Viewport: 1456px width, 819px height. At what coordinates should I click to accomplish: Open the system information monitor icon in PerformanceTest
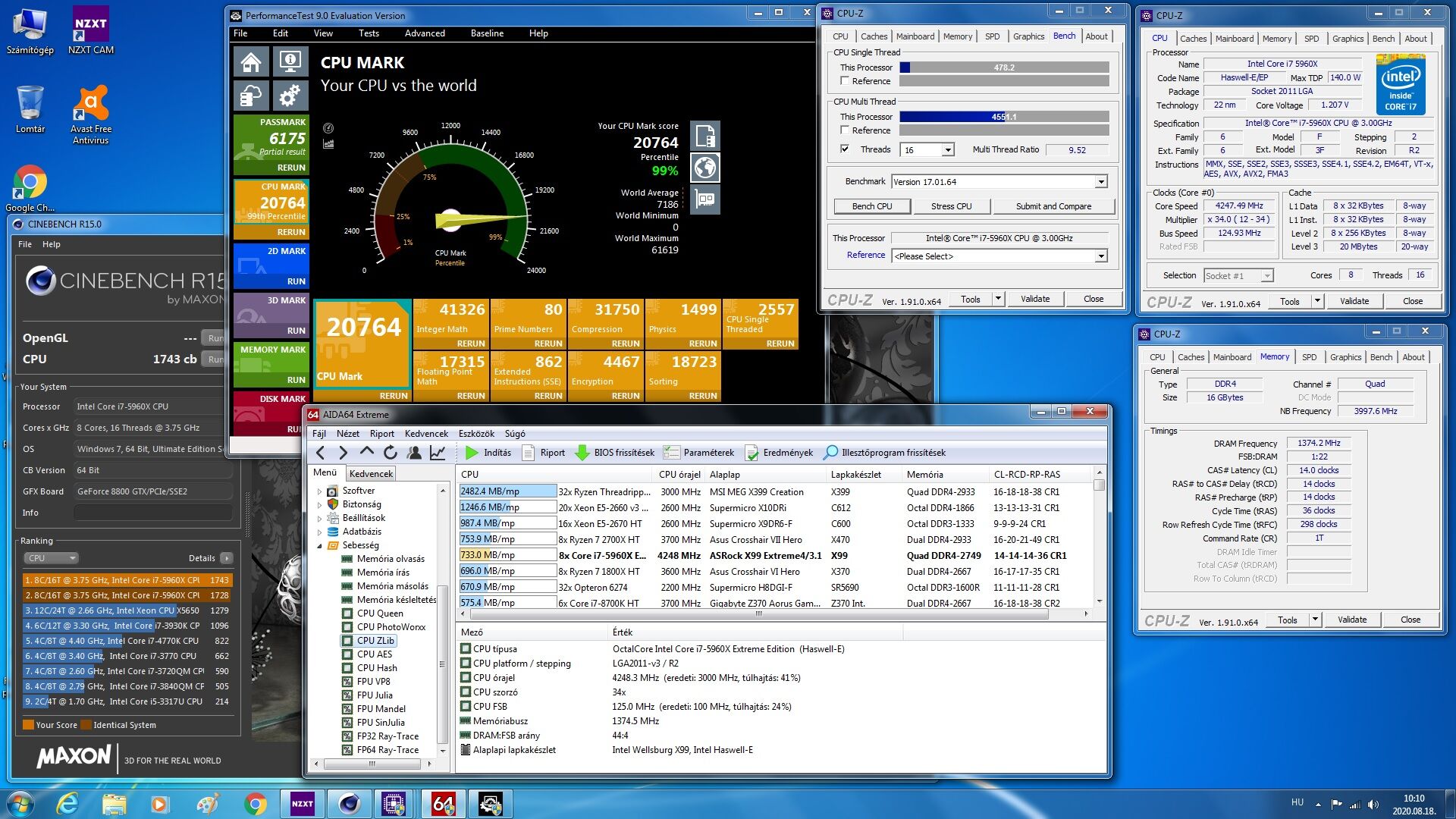(290, 62)
